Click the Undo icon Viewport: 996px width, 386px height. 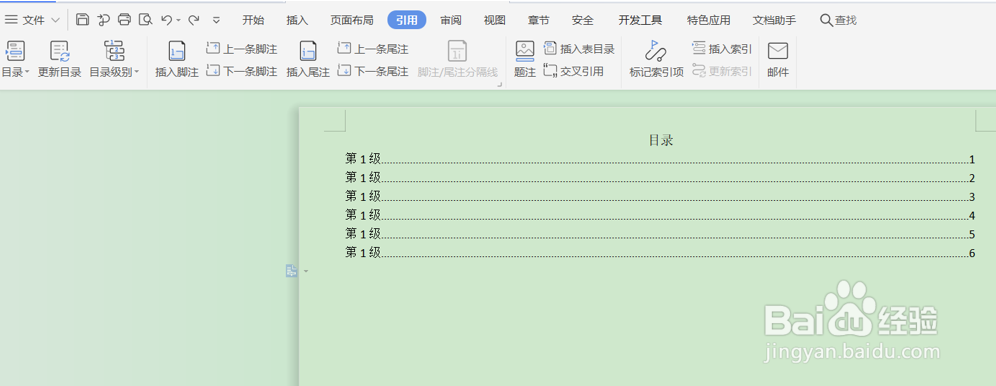tap(166, 20)
